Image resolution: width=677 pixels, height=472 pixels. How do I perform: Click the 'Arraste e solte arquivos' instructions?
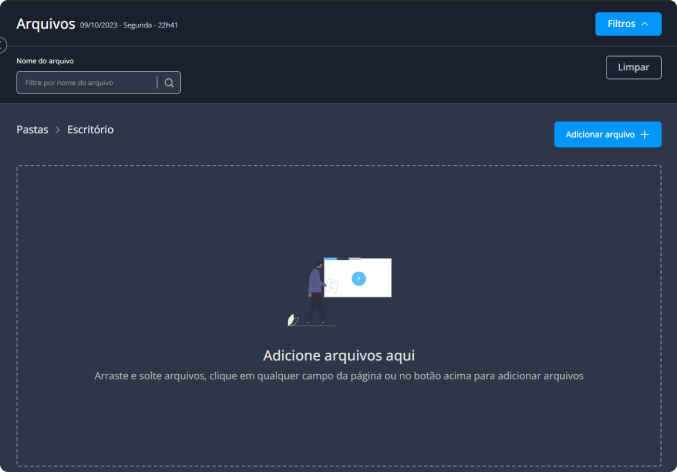coord(339,376)
